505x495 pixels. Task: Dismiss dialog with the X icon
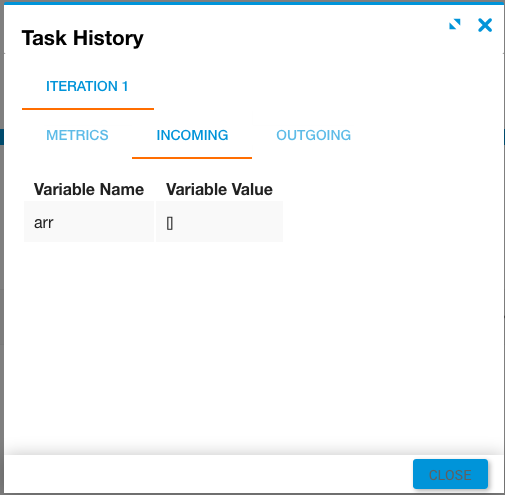coord(485,25)
